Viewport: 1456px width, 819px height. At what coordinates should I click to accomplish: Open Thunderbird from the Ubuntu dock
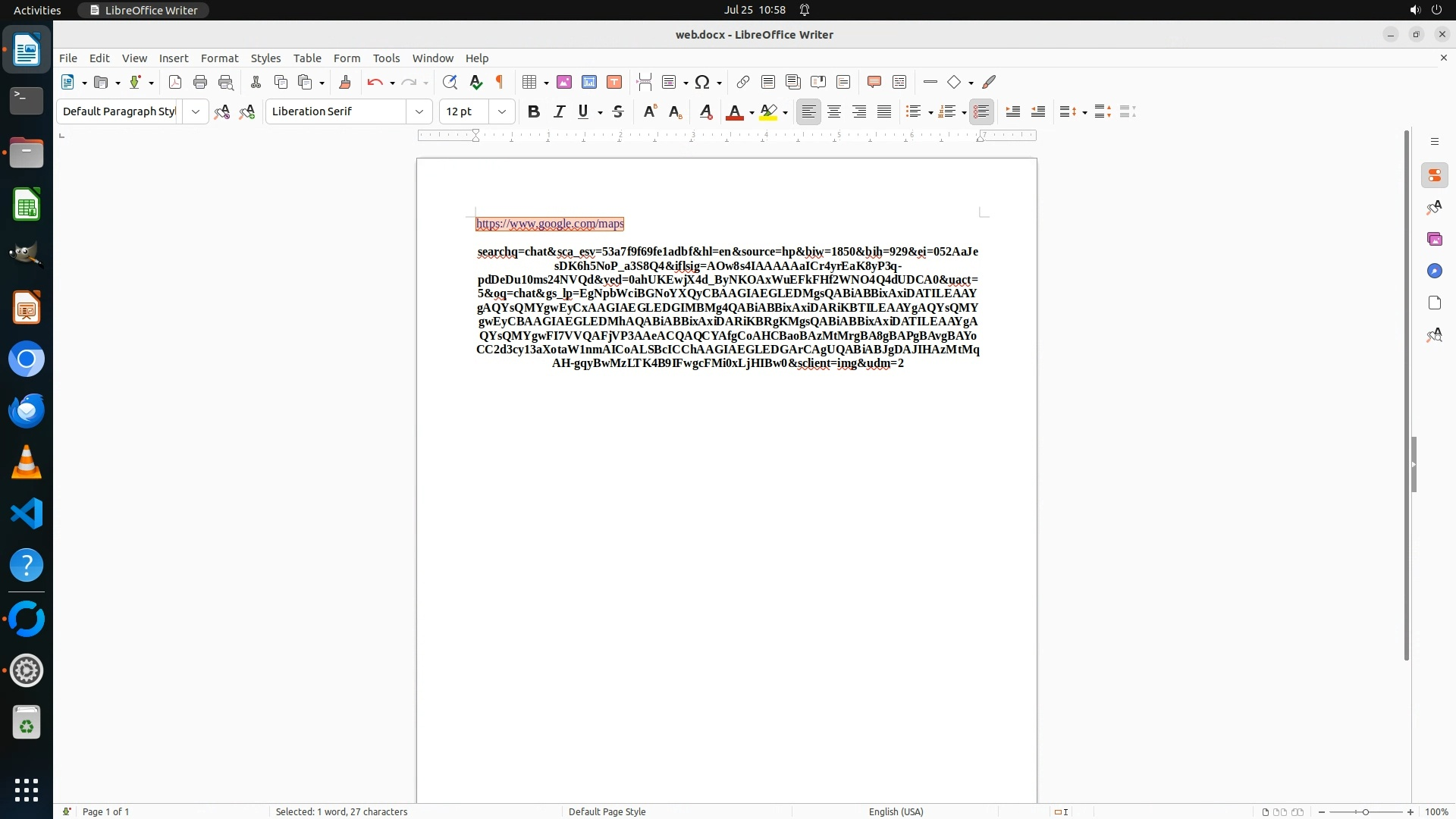click(27, 411)
